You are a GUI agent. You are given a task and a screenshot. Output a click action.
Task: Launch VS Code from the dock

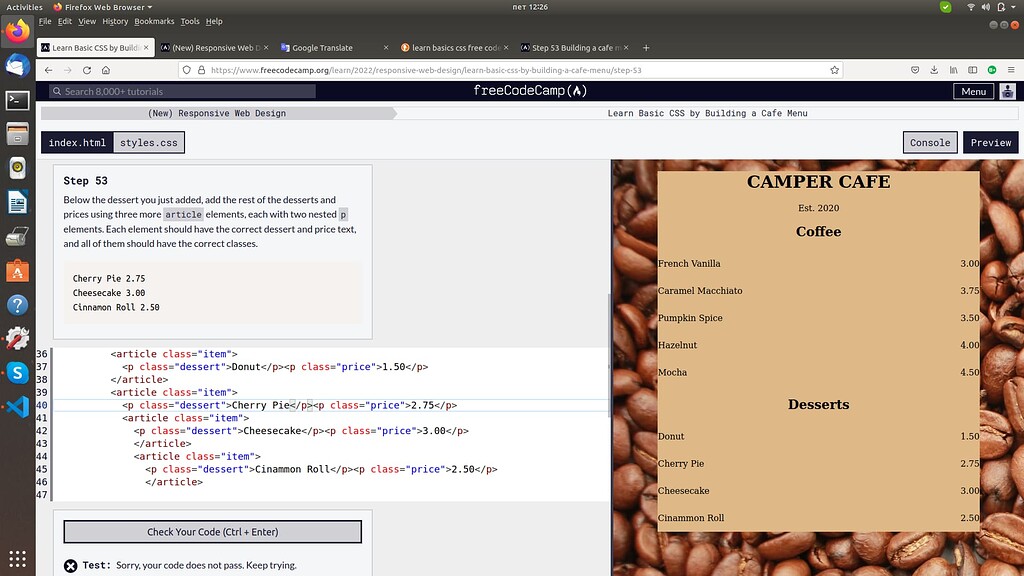click(x=15, y=405)
